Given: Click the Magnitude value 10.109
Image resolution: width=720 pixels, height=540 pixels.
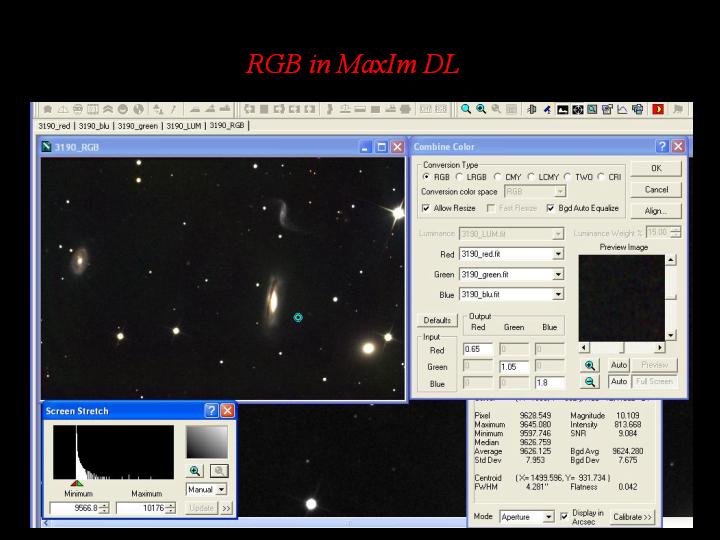Looking at the screenshot, I should [627, 415].
